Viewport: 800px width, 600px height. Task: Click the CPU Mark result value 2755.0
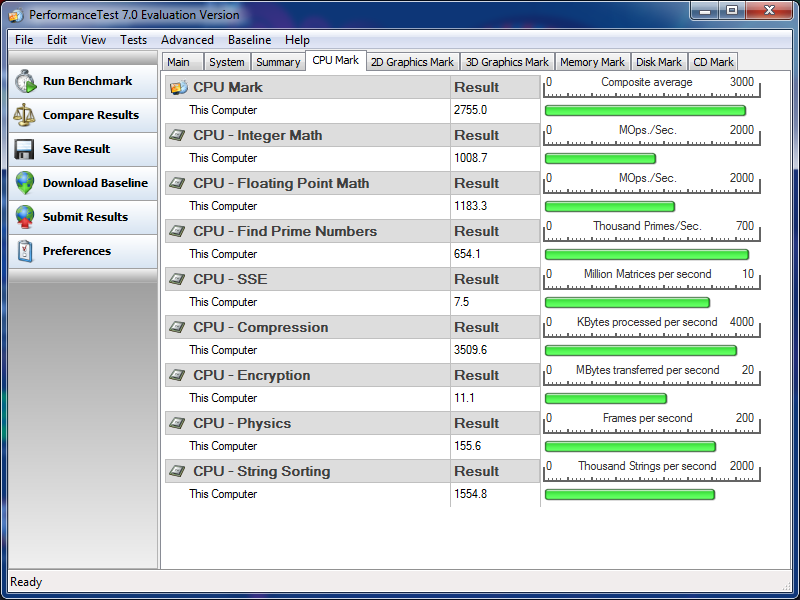click(x=470, y=110)
